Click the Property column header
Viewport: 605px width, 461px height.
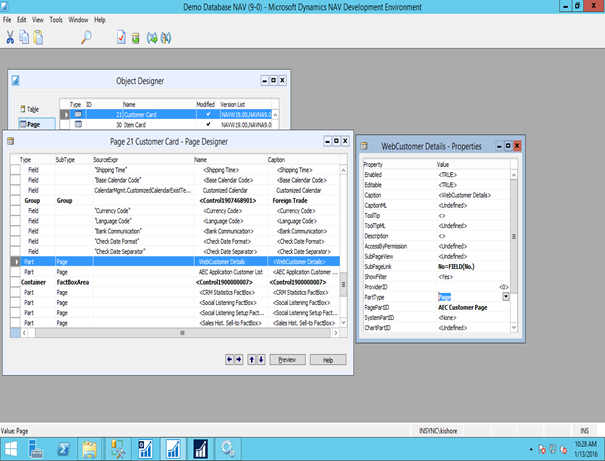[x=400, y=164]
